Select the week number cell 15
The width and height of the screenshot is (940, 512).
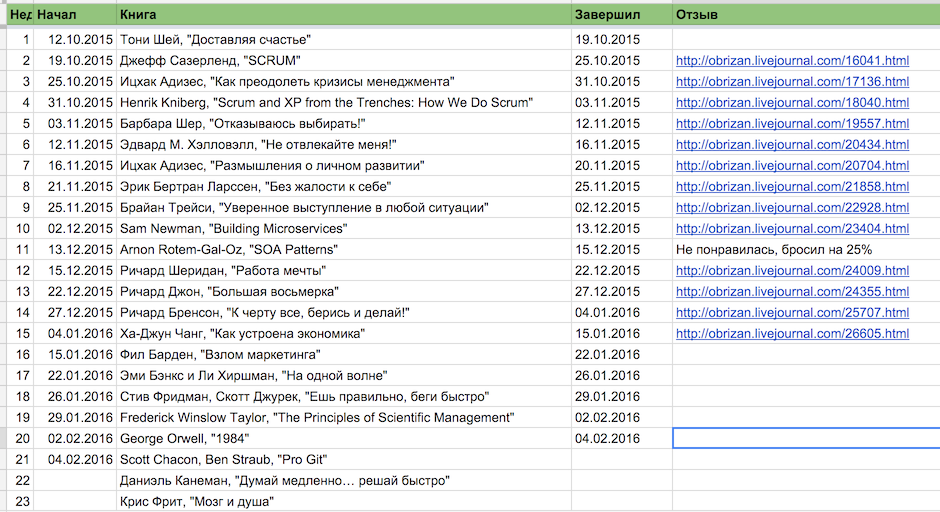pos(20,333)
